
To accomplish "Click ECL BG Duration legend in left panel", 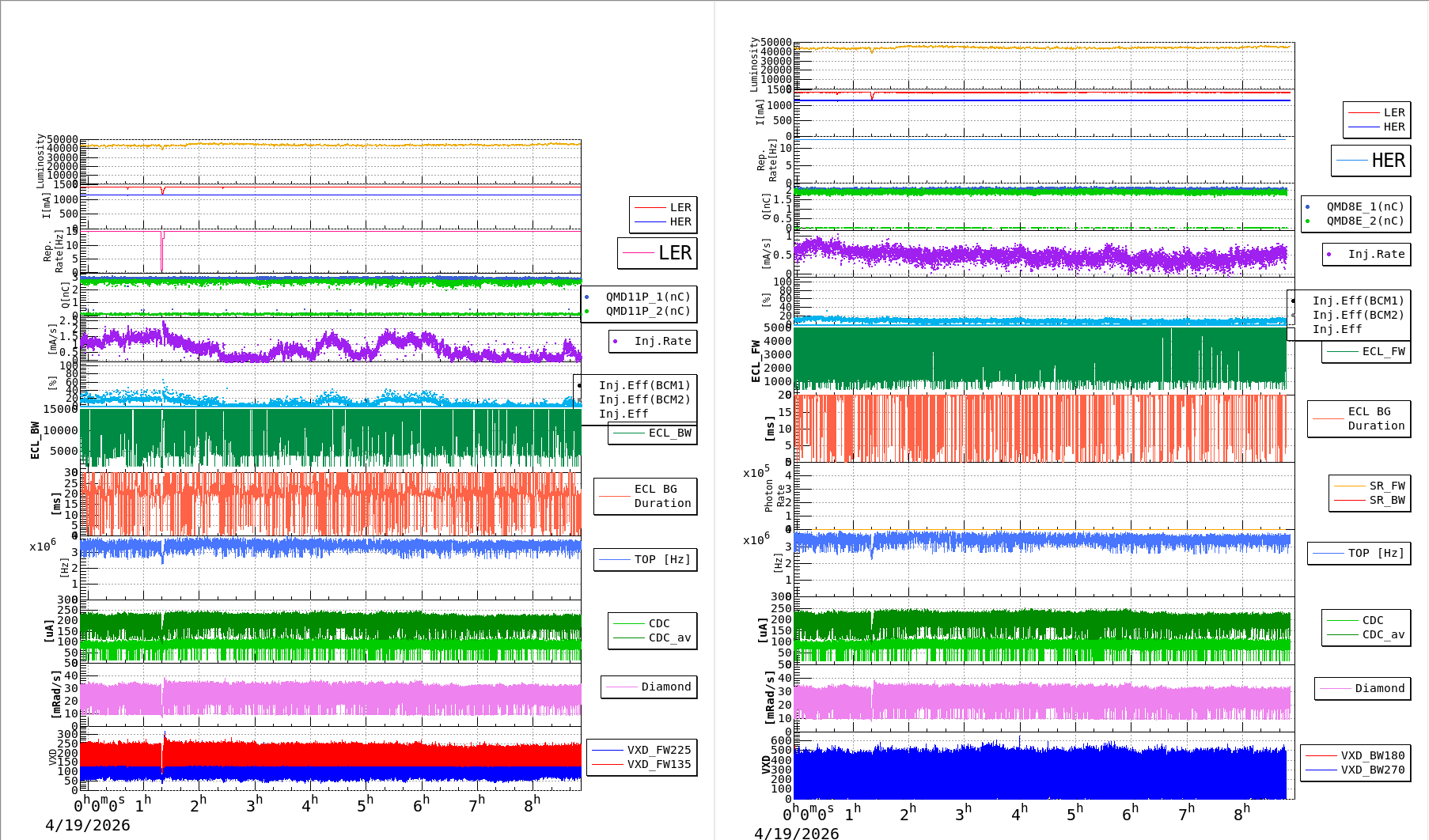I will 661,496.
